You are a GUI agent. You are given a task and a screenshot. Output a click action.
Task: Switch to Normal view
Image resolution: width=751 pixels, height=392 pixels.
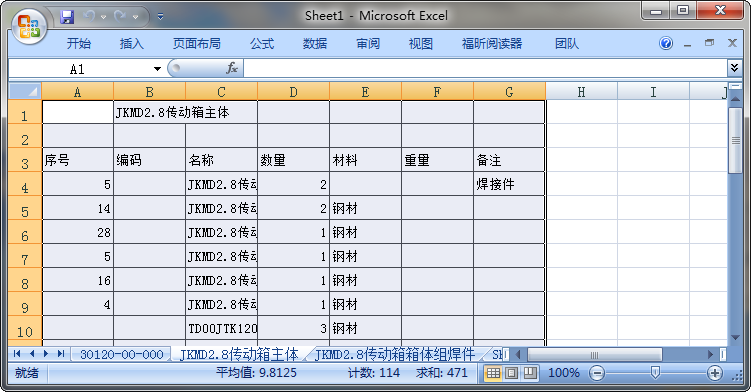(x=493, y=373)
